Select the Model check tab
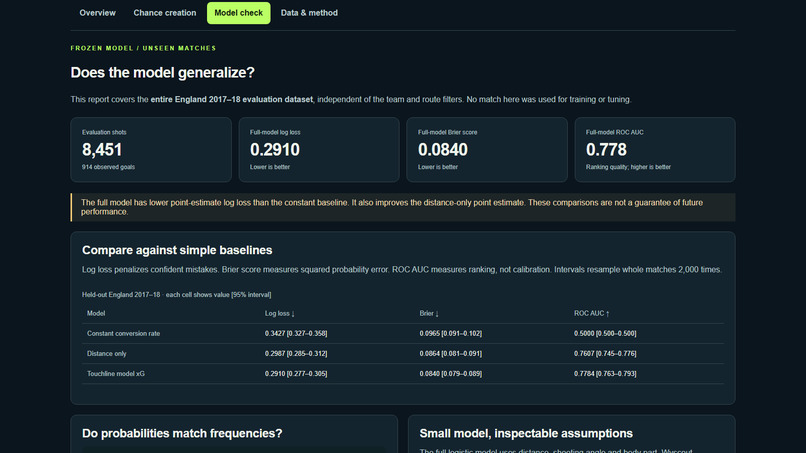806x453 pixels. (x=239, y=13)
